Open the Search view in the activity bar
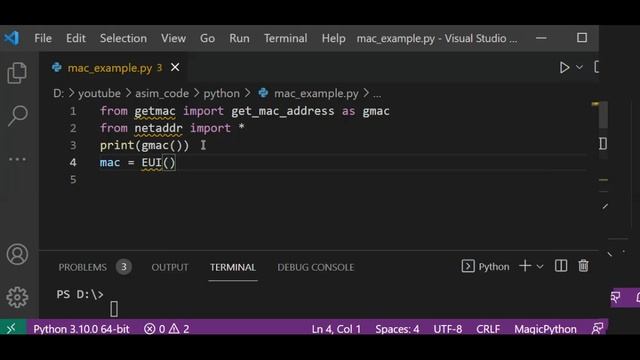Viewport: 640px width, 360px height. pyautogui.click(x=18, y=116)
